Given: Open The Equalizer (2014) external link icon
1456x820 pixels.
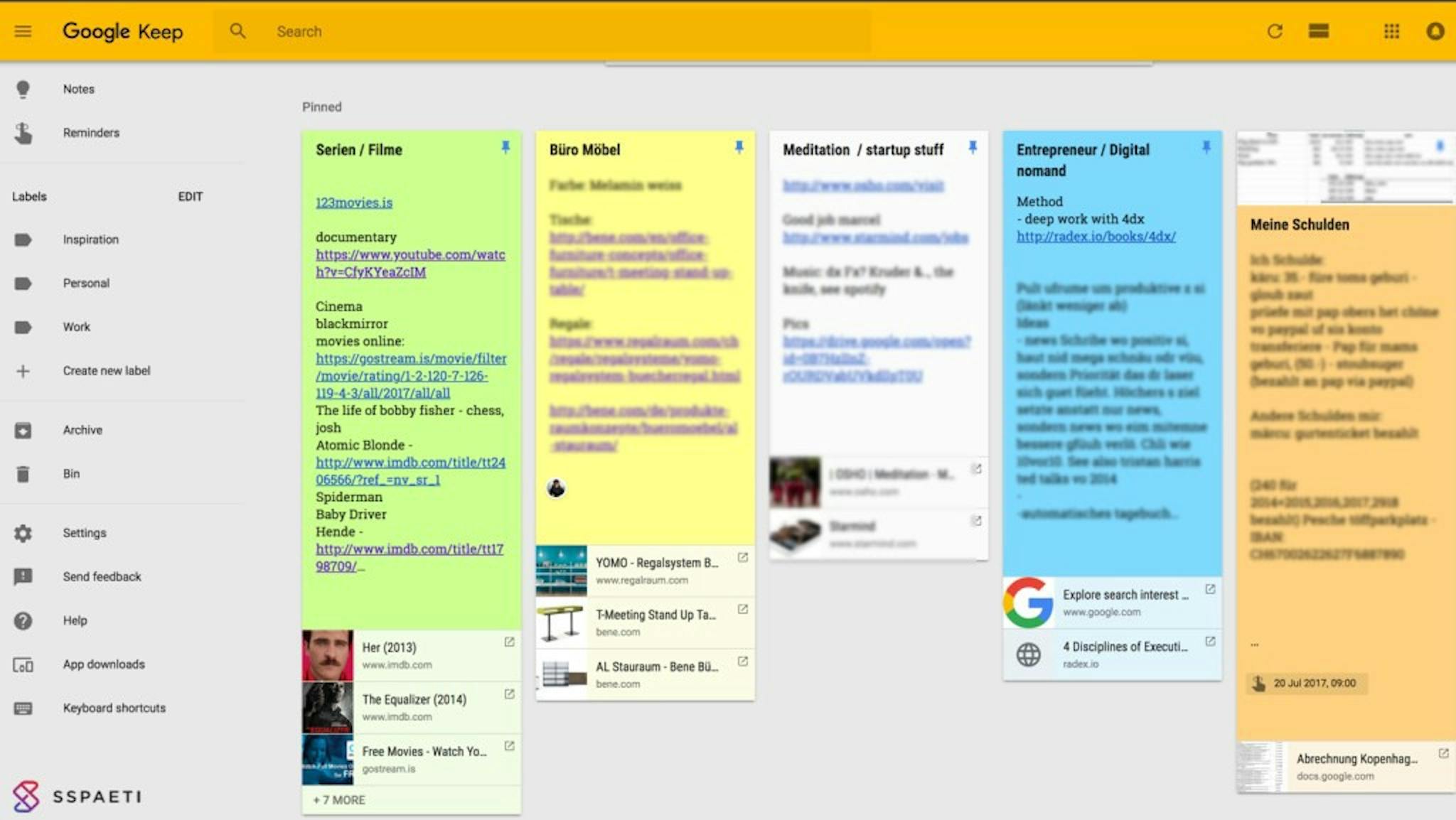Looking at the screenshot, I should [509, 694].
